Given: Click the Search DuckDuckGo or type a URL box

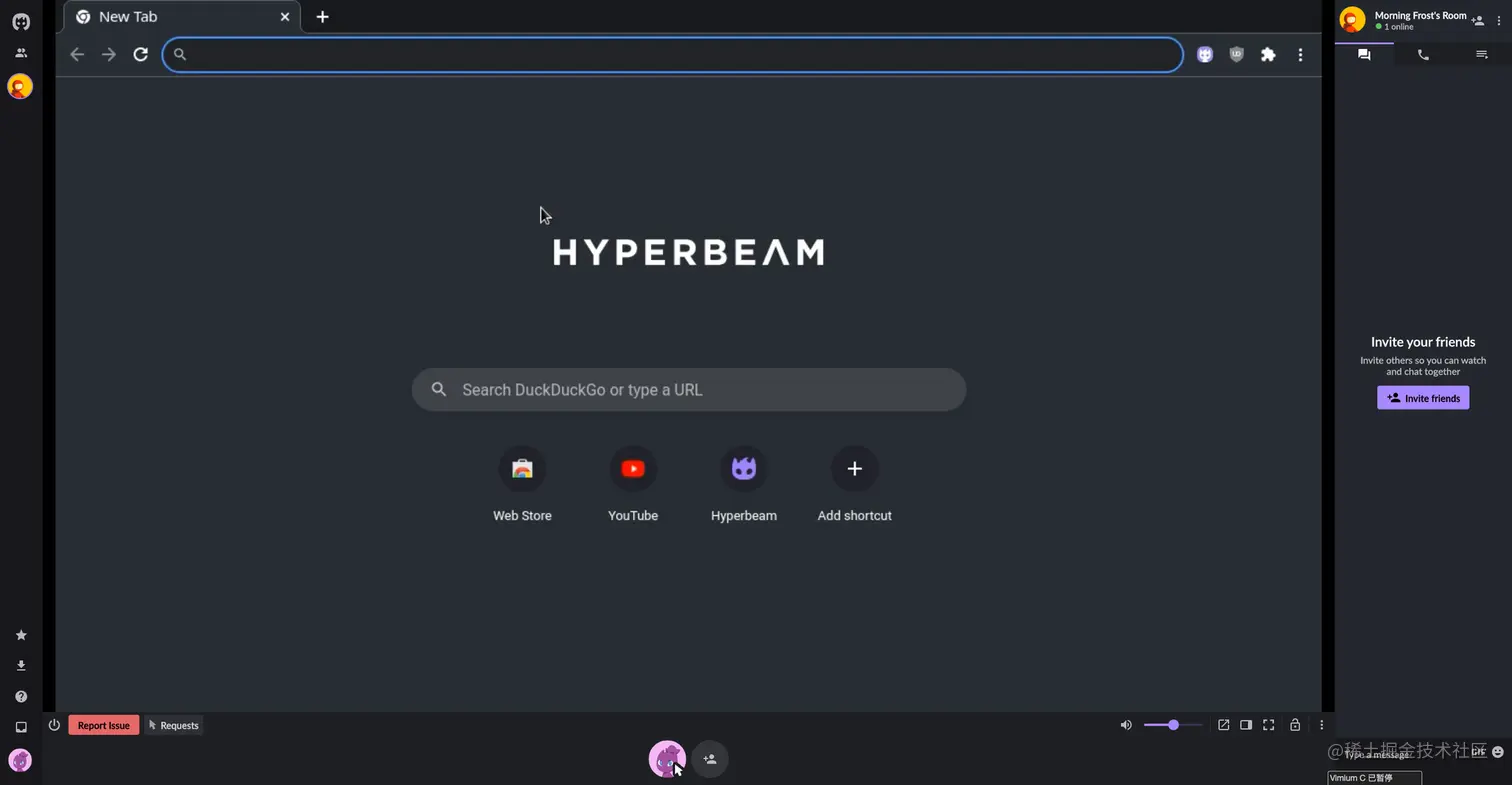Looking at the screenshot, I should [x=689, y=390].
